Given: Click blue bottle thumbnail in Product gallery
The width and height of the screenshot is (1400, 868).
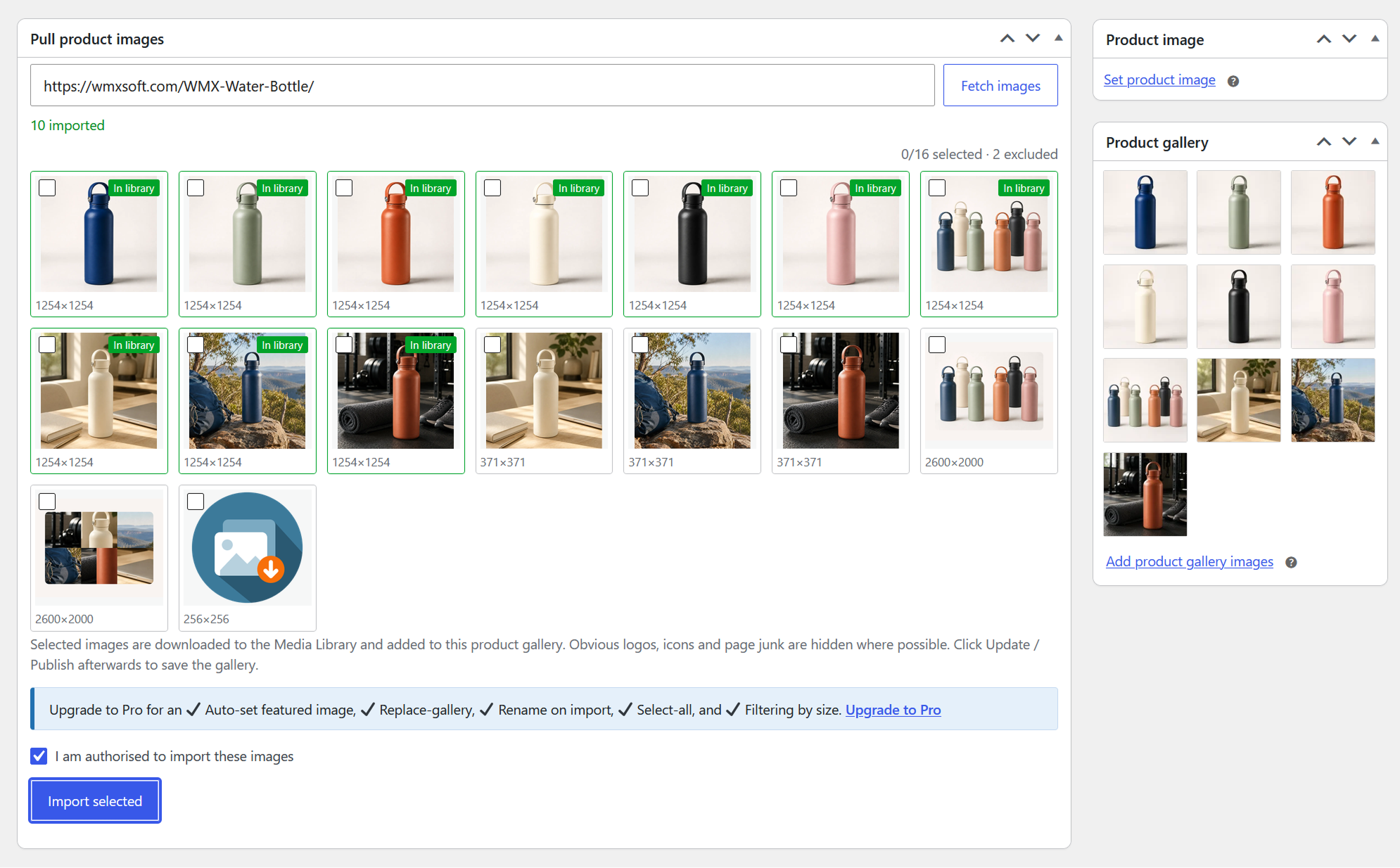Looking at the screenshot, I should [x=1145, y=212].
